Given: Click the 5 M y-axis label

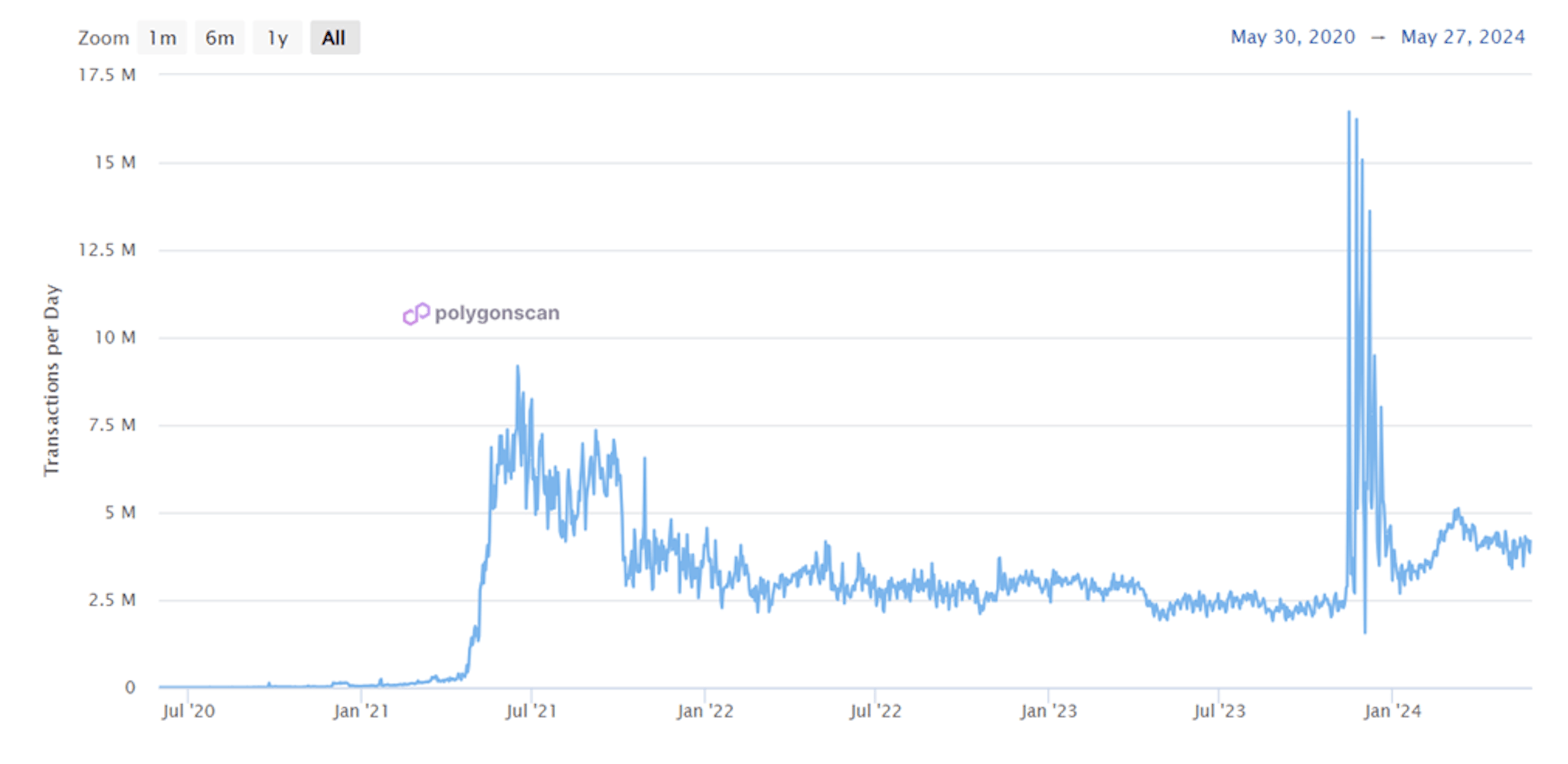Looking at the screenshot, I should (x=120, y=513).
